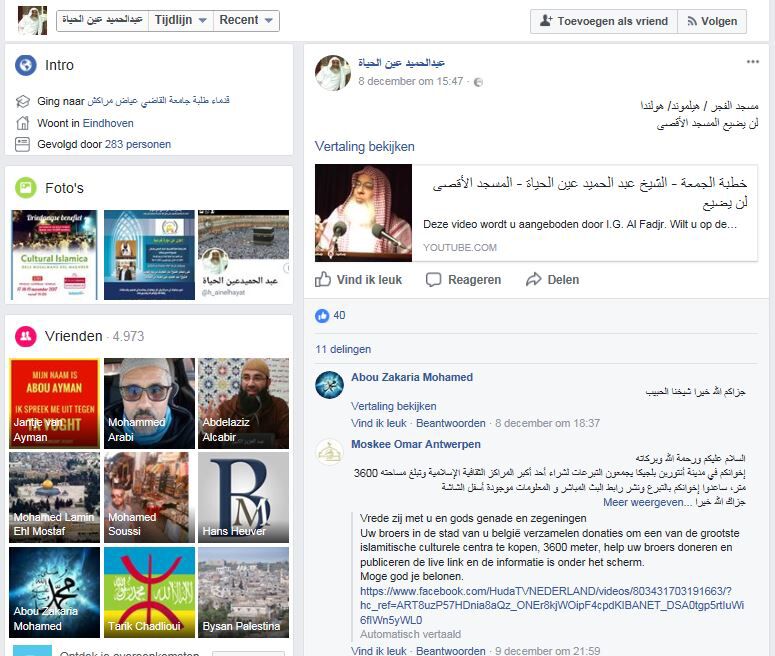Click the Toevoegen als vriend button

click(x=604, y=21)
